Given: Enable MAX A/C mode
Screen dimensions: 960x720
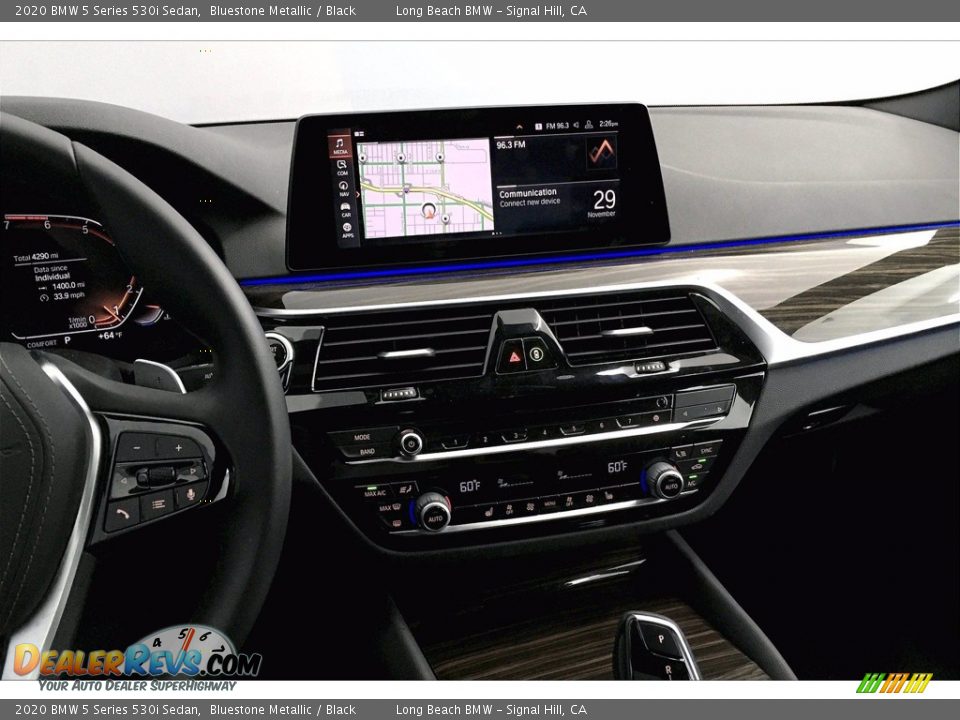Looking at the screenshot, I should coord(373,493).
